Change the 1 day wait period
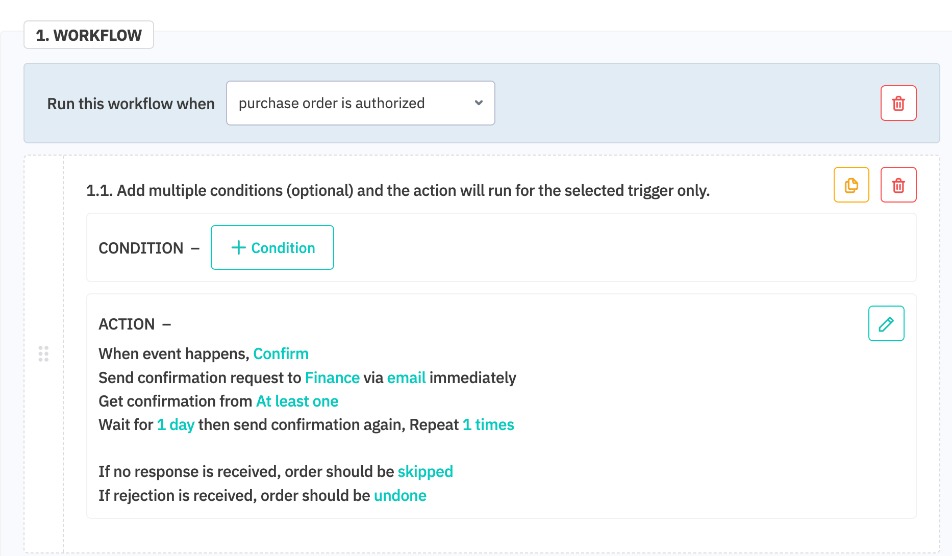Viewport: 952px width, 556px height. click(175, 425)
